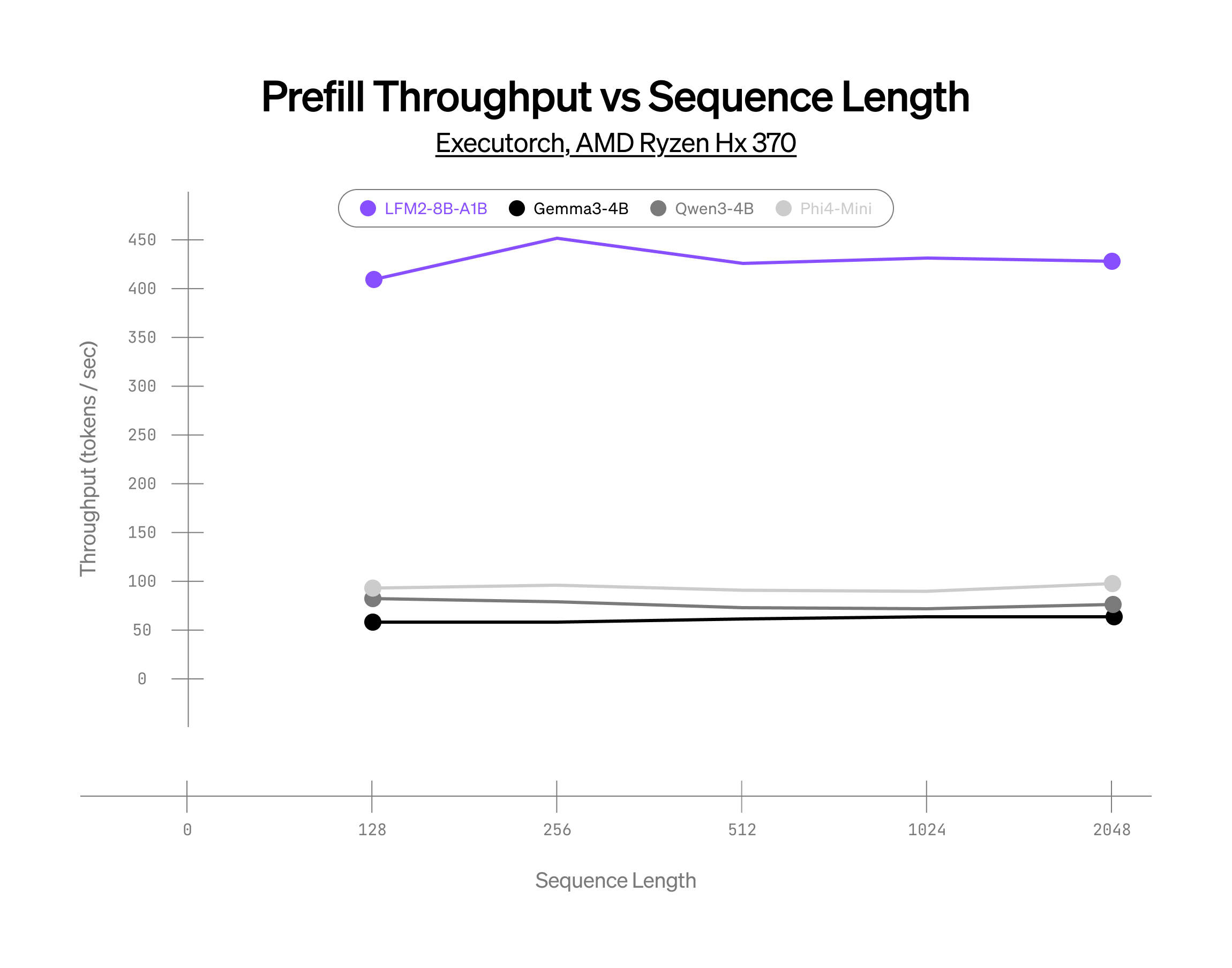Click the Prefill Throughput vs Sequence Length title

coord(615,97)
